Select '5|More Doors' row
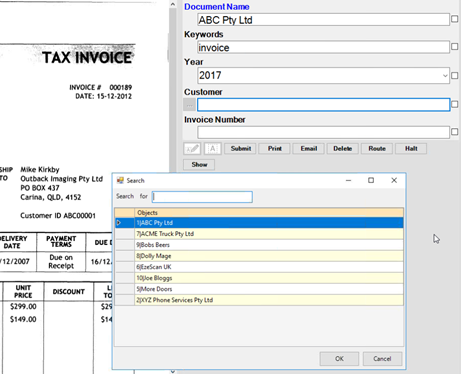 tap(269, 289)
